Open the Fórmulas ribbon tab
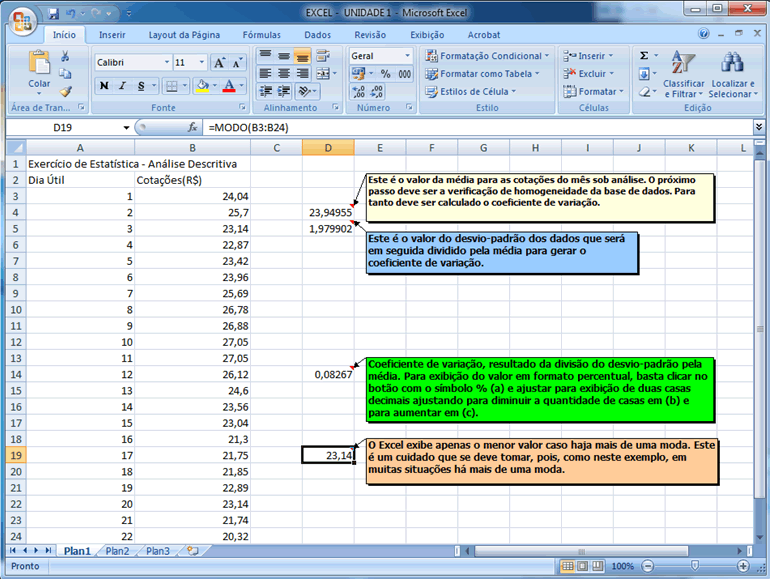 pyautogui.click(x=262, y=34)
